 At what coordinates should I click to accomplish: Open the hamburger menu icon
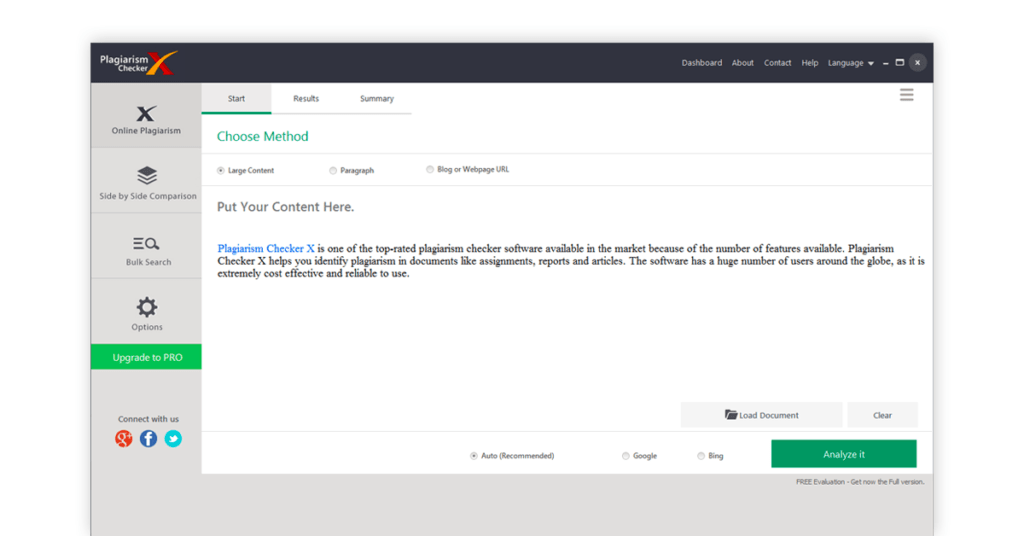click(906, 95)
